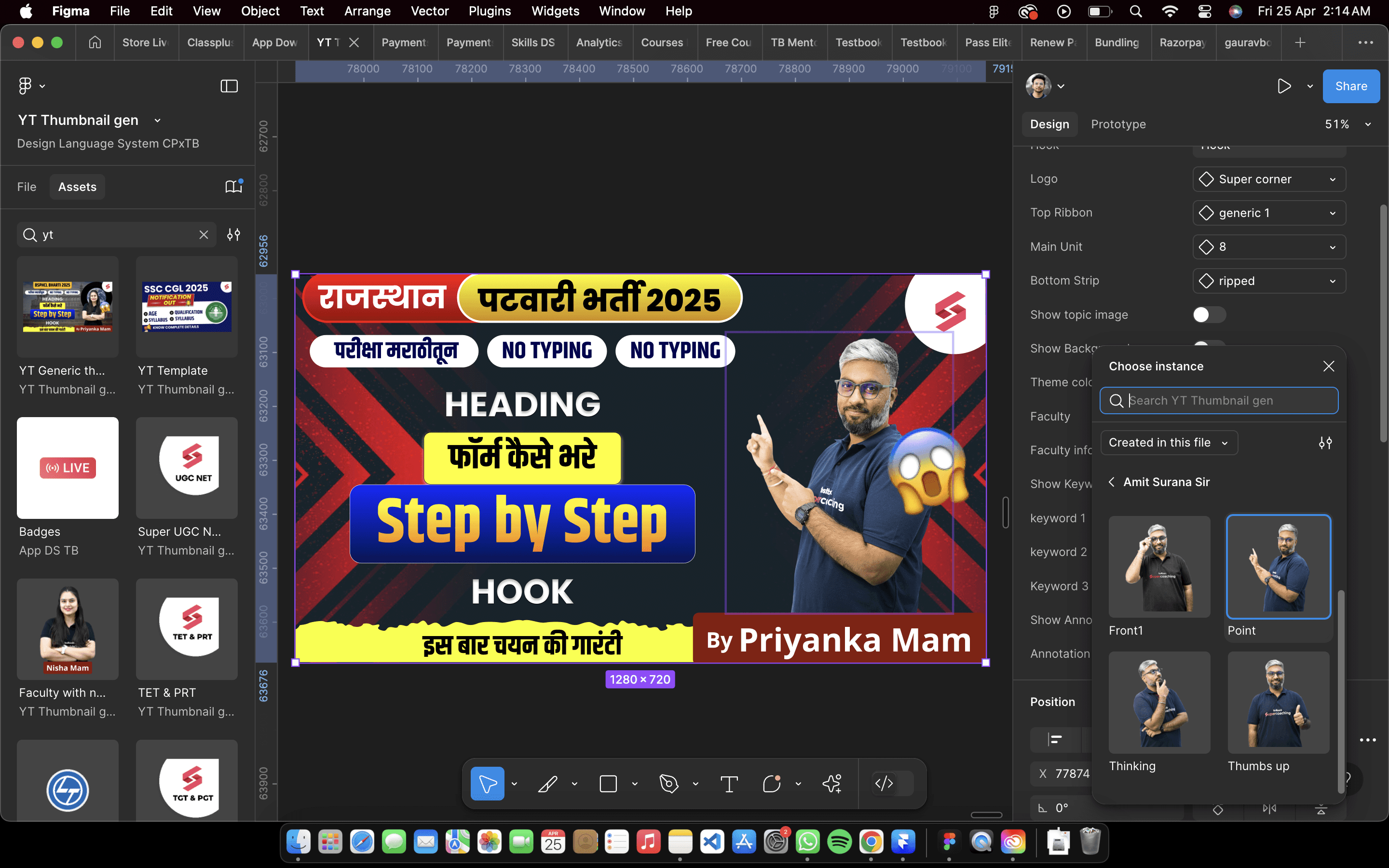Expand the Bottom Strip ripped dropdown
Viewport: 1389px width, 868px height.
click(x=1269, y=281)
